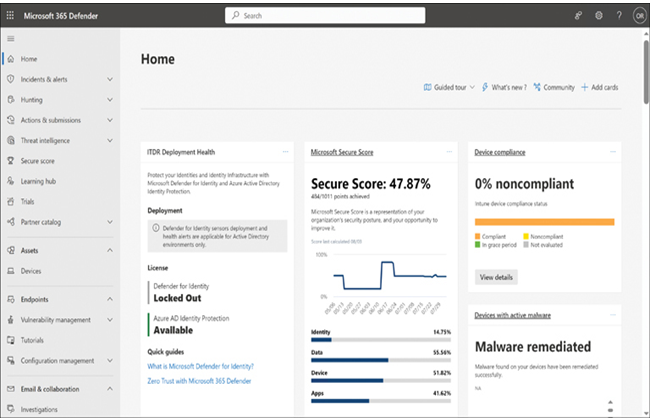Click What's new? link
This screenshot has width=652, height=420.
(504, 87)
